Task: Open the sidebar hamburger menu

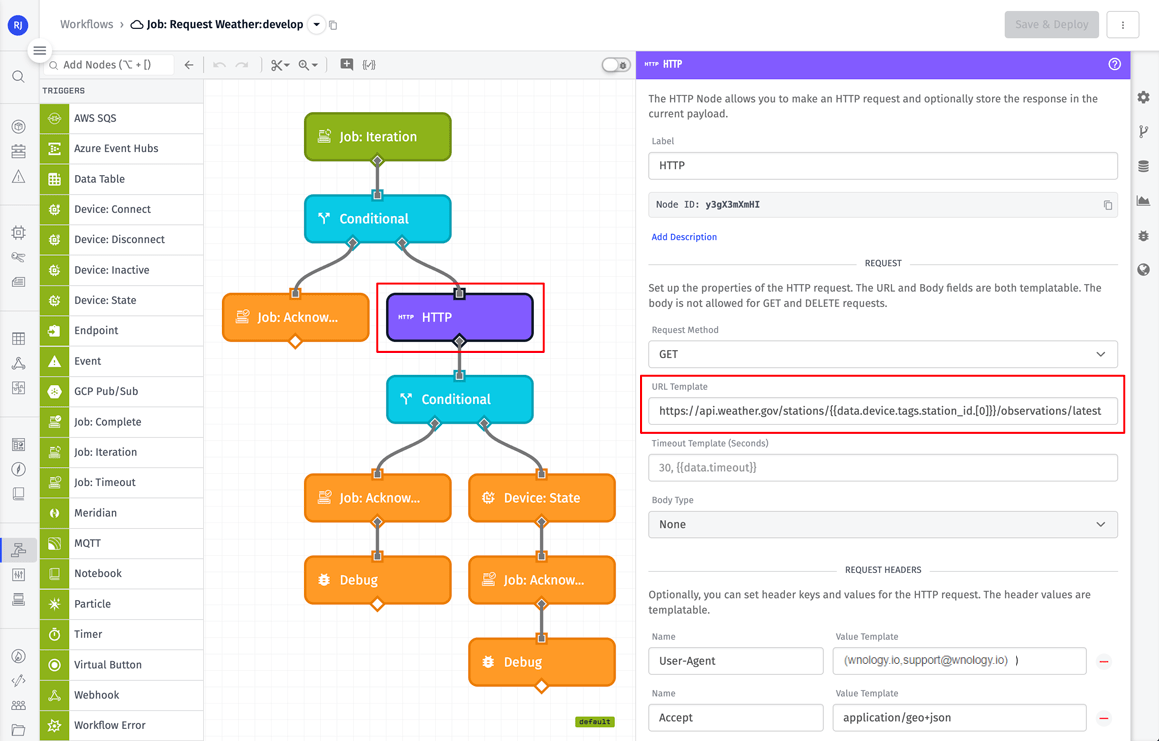Action: point(39,50)
